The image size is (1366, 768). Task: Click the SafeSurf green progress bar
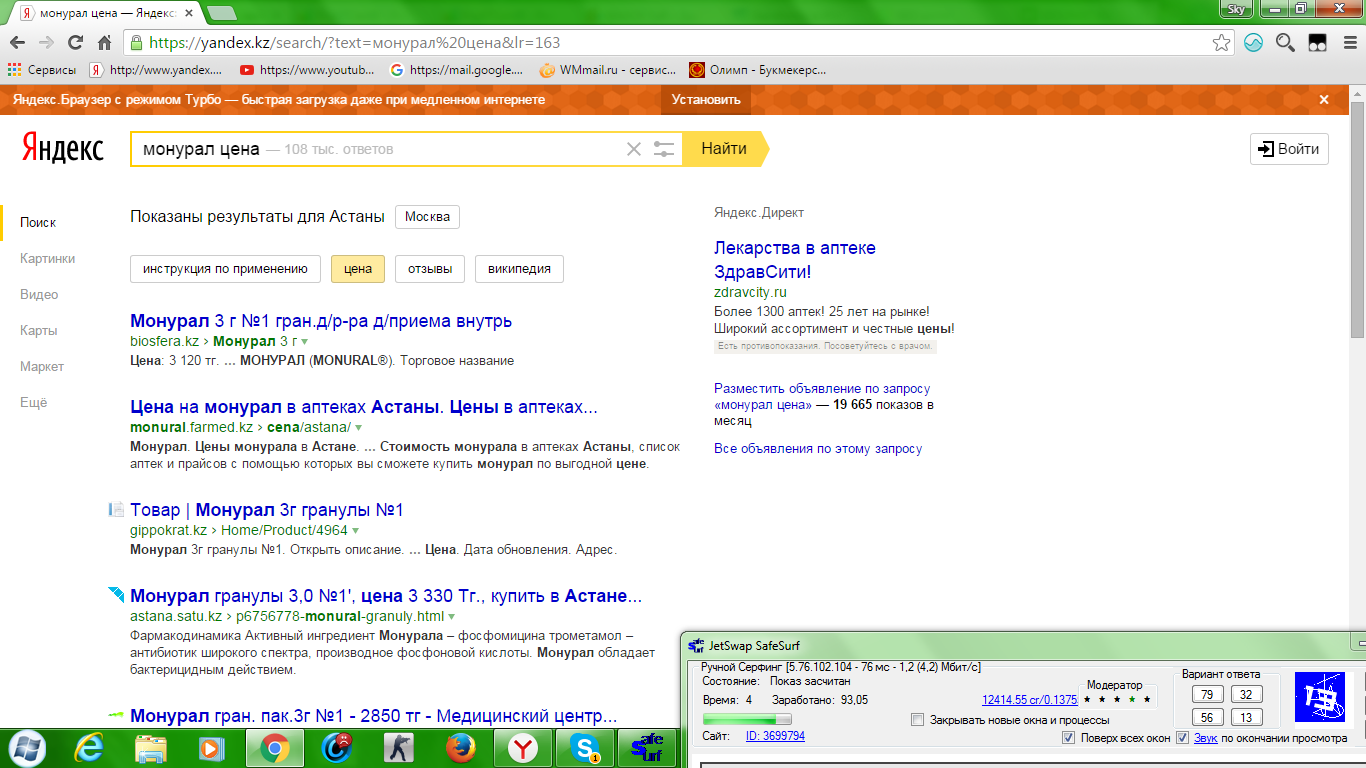point(747,719)
